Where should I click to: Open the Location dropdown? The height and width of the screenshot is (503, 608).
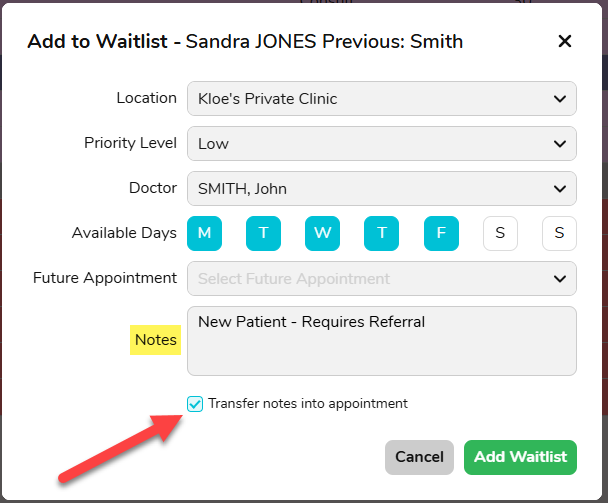tap(381, 99)
